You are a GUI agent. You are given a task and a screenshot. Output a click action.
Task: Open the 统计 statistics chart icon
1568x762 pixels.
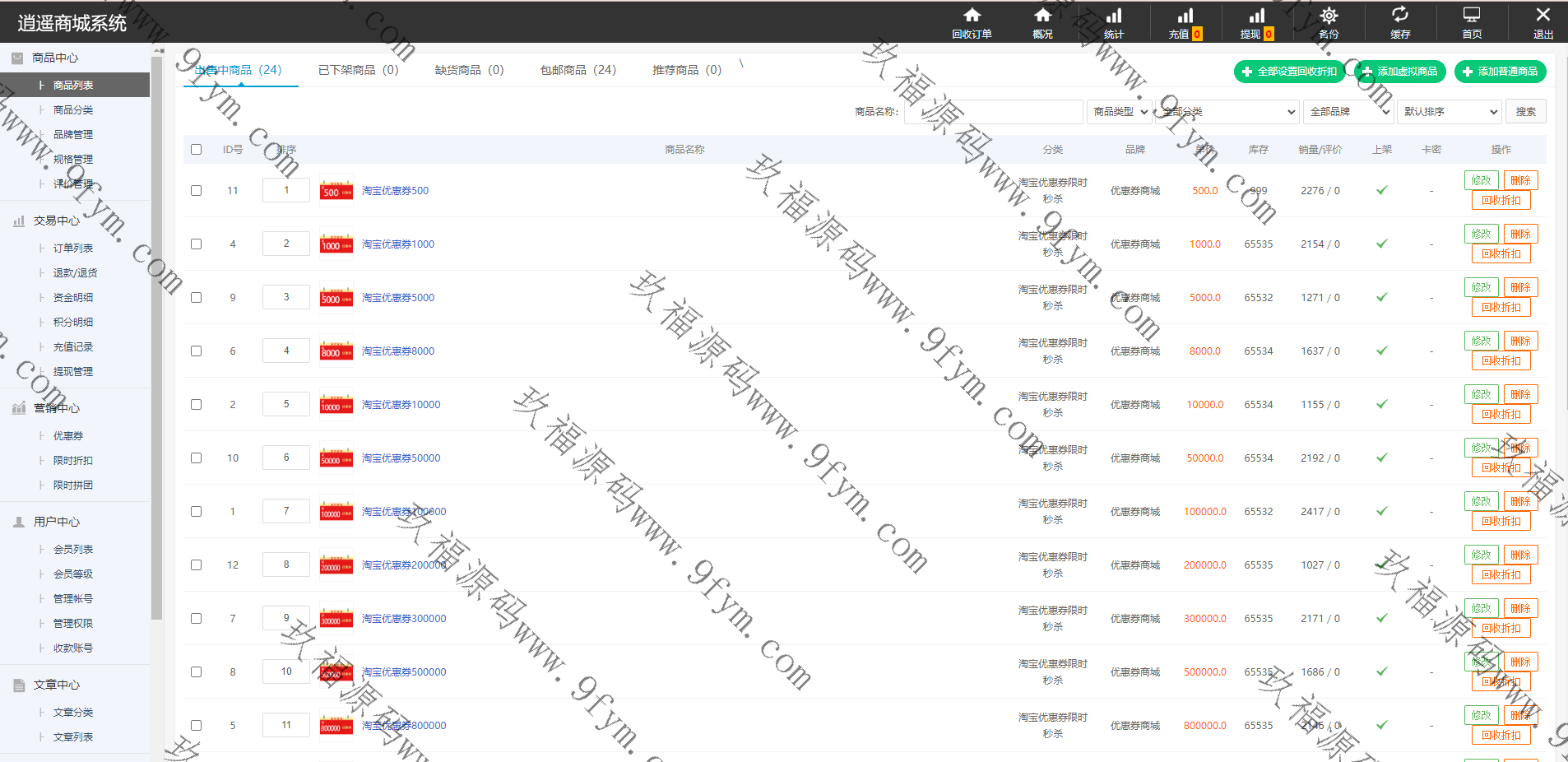pos(1113,16)
